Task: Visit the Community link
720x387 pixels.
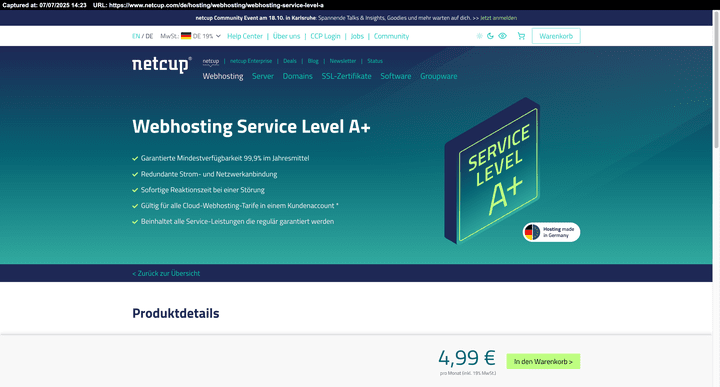Action: 391,36
